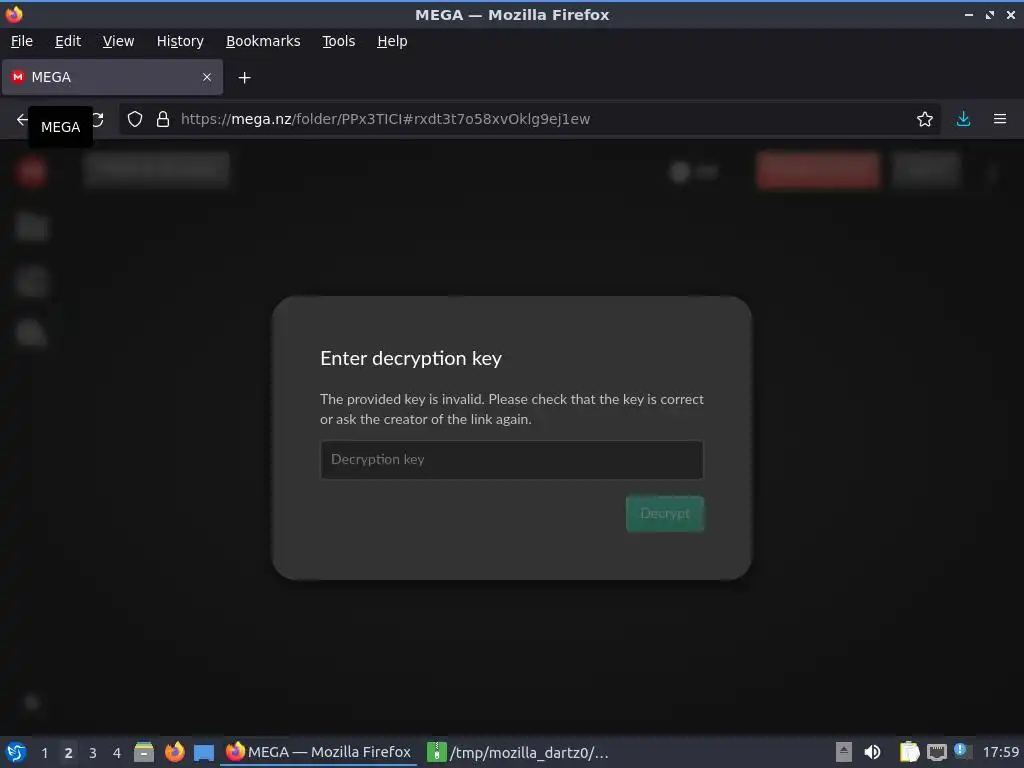Open the Bookmarks menu
Image resolution: width=1024 pixels, height=768 pixels.
point(263,41)
